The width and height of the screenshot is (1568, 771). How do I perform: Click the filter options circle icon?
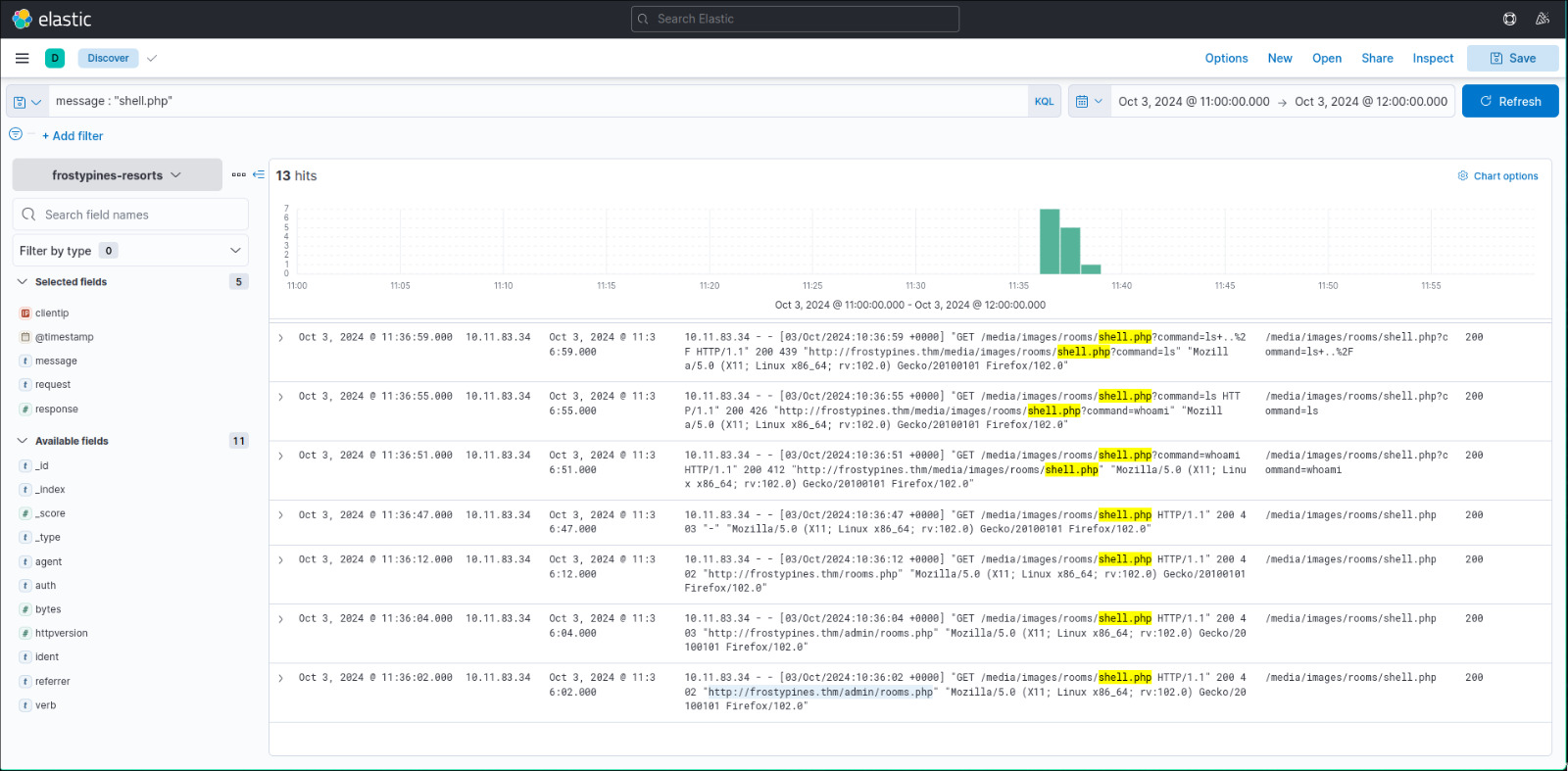pos(16,134)
